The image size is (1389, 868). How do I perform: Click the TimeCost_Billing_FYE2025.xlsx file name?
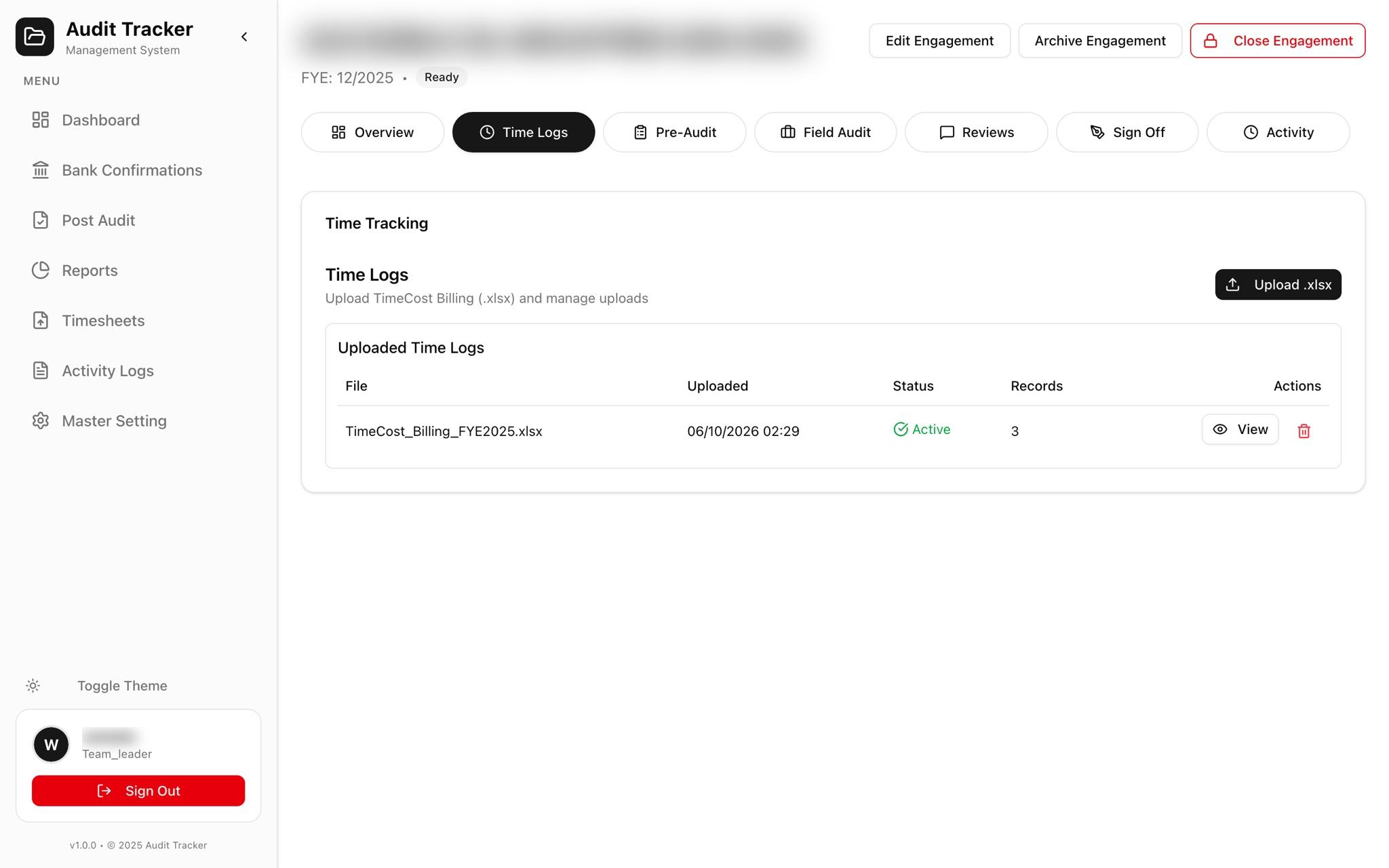click(x=444, y=431)
